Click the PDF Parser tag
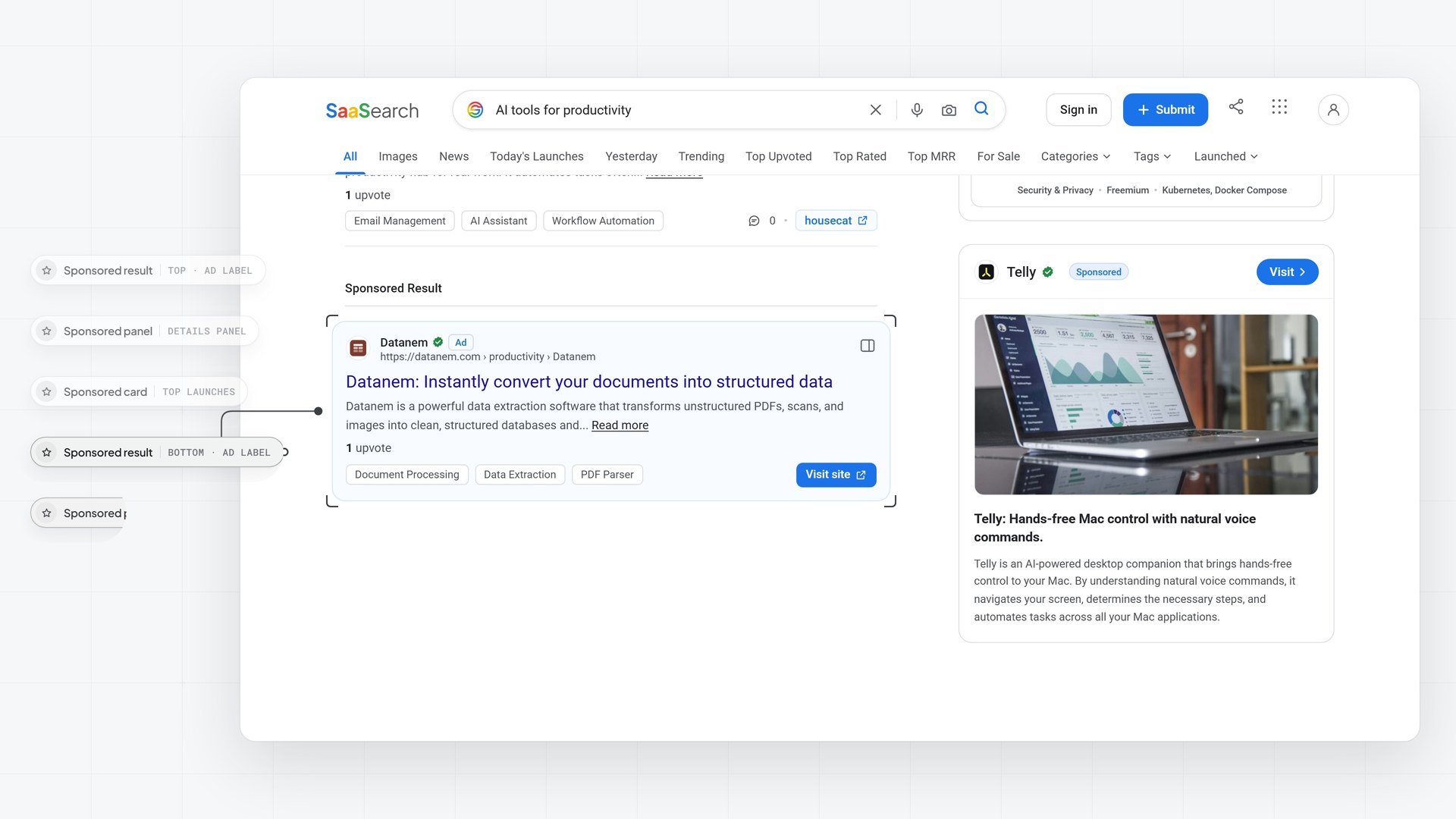Viewport: 1456px width, 819px height. tap(607, 475)
